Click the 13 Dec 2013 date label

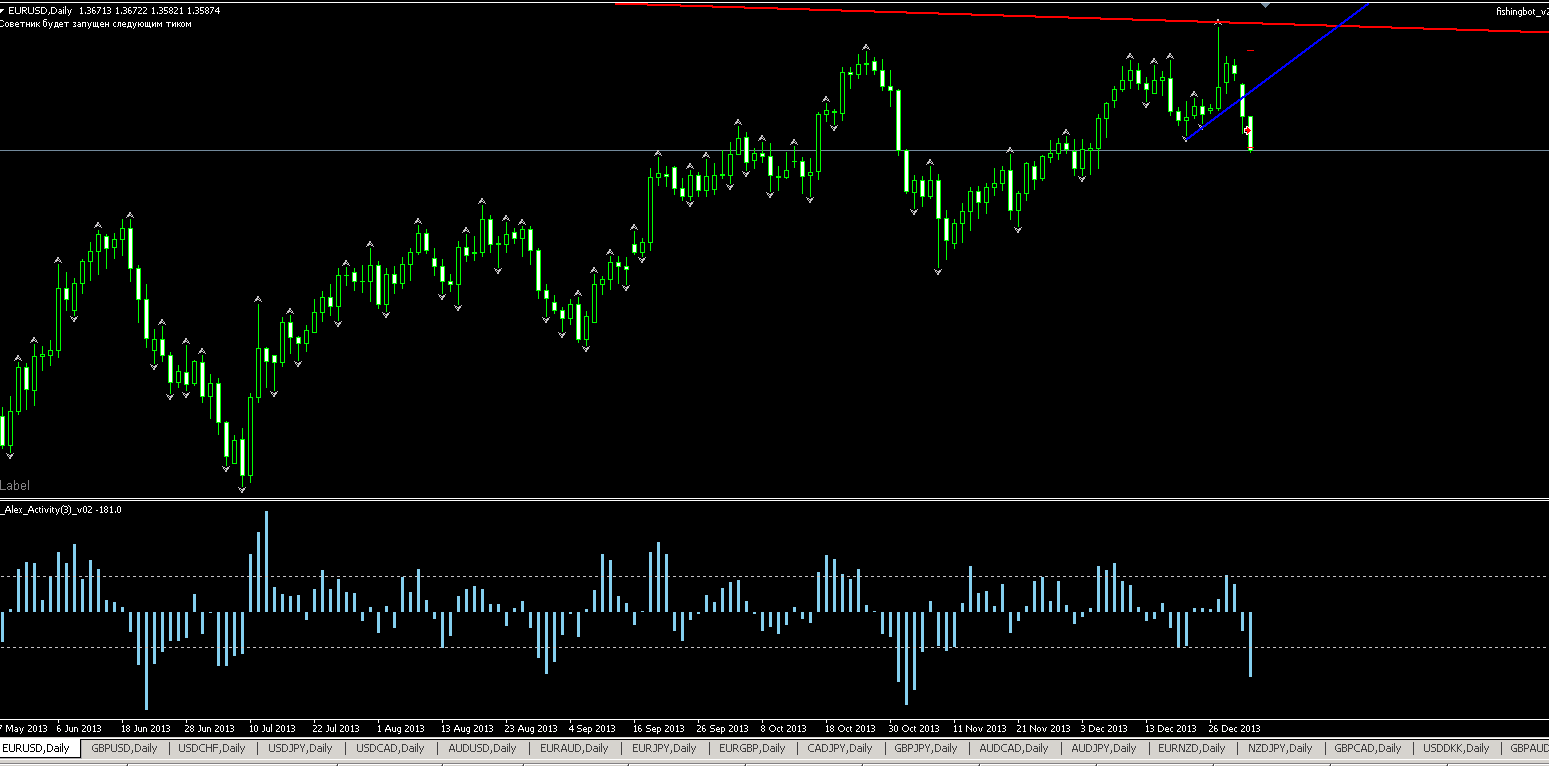(x=1170, y=728)
